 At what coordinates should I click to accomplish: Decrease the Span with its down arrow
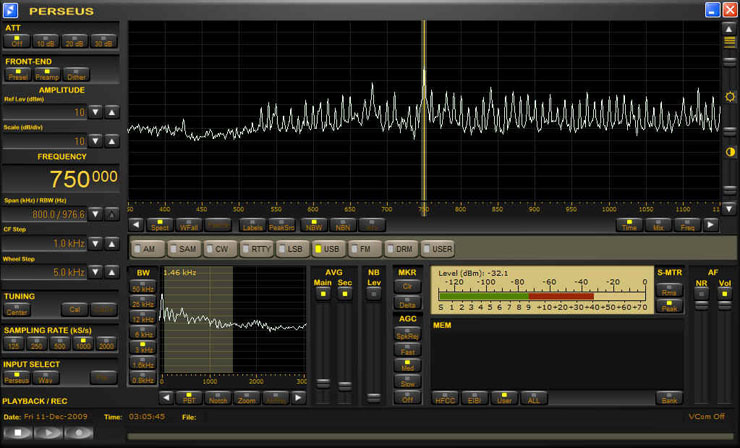[x=95, y=214]
